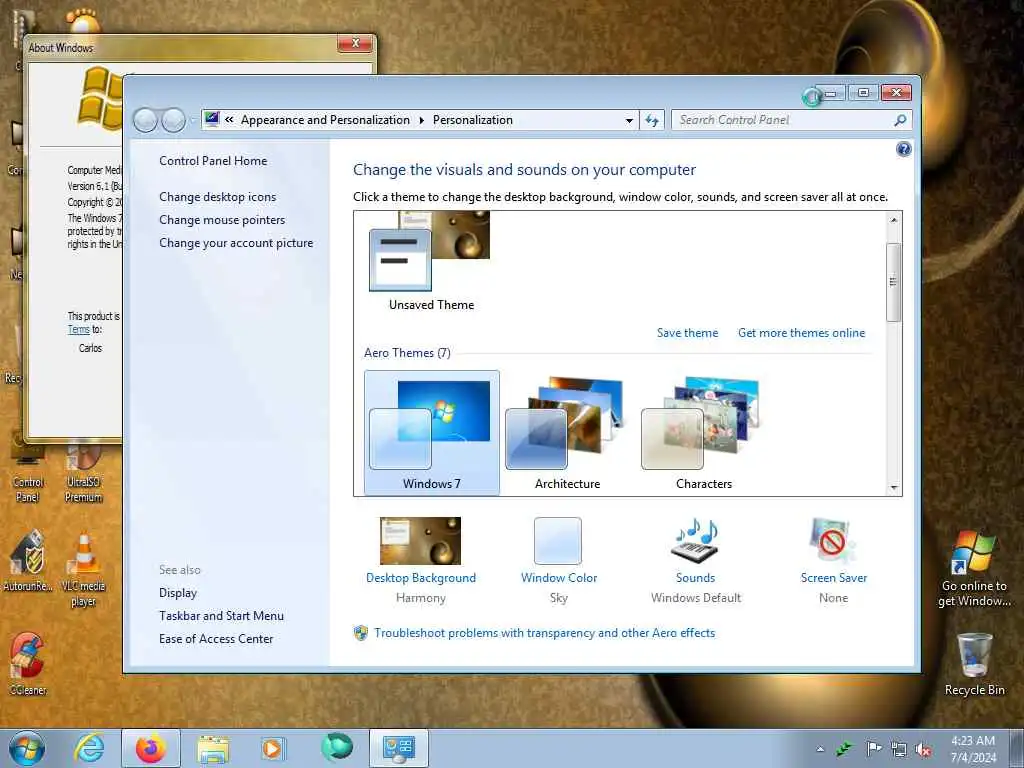The height and width of the screenshot is (768, 1024).
Task: Open Windows Explorer folder on taskbar
Action: tap(213, 749)
